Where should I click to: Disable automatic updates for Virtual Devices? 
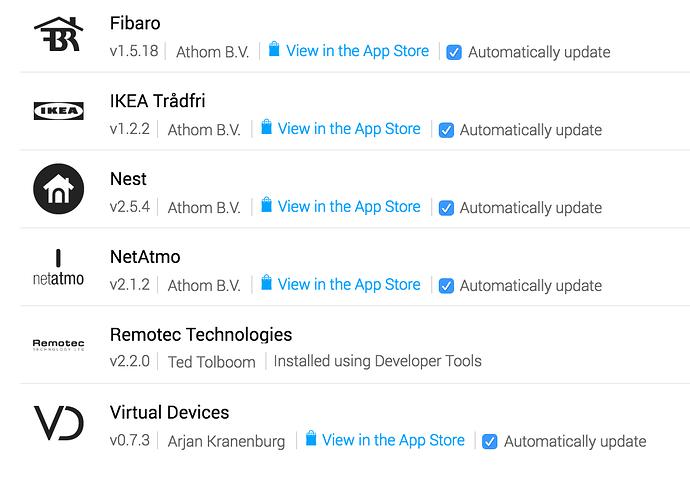(491, 441)
